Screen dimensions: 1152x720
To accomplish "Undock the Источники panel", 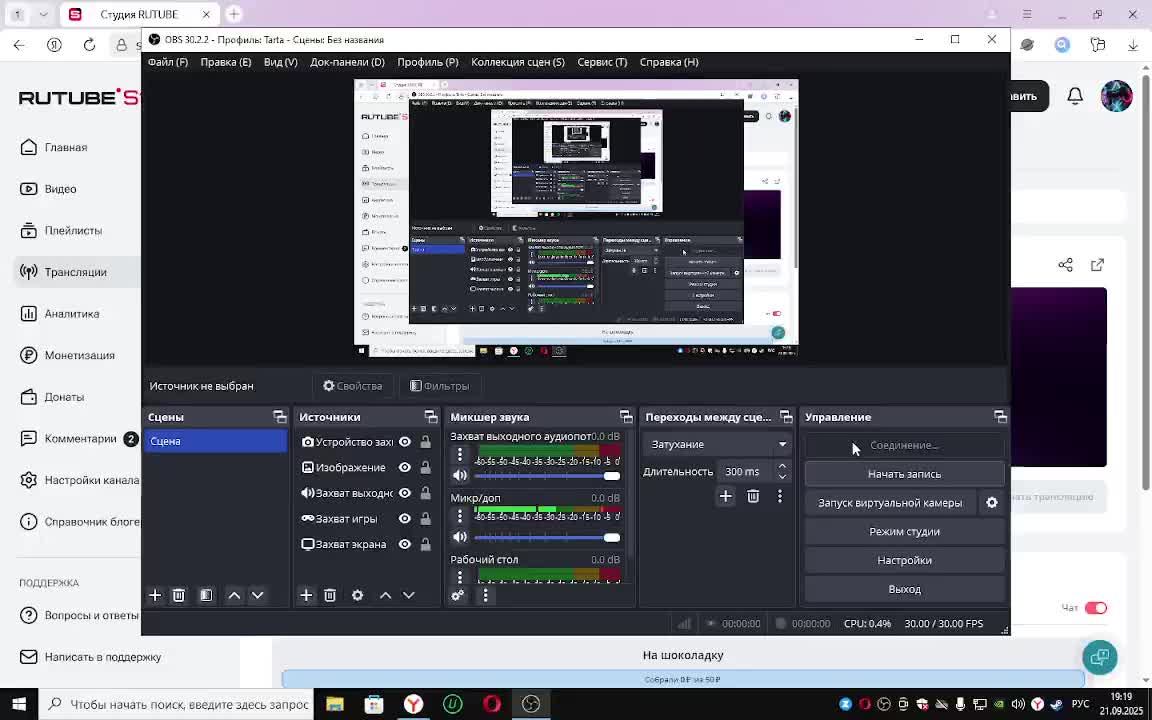I will click(431, 417).
